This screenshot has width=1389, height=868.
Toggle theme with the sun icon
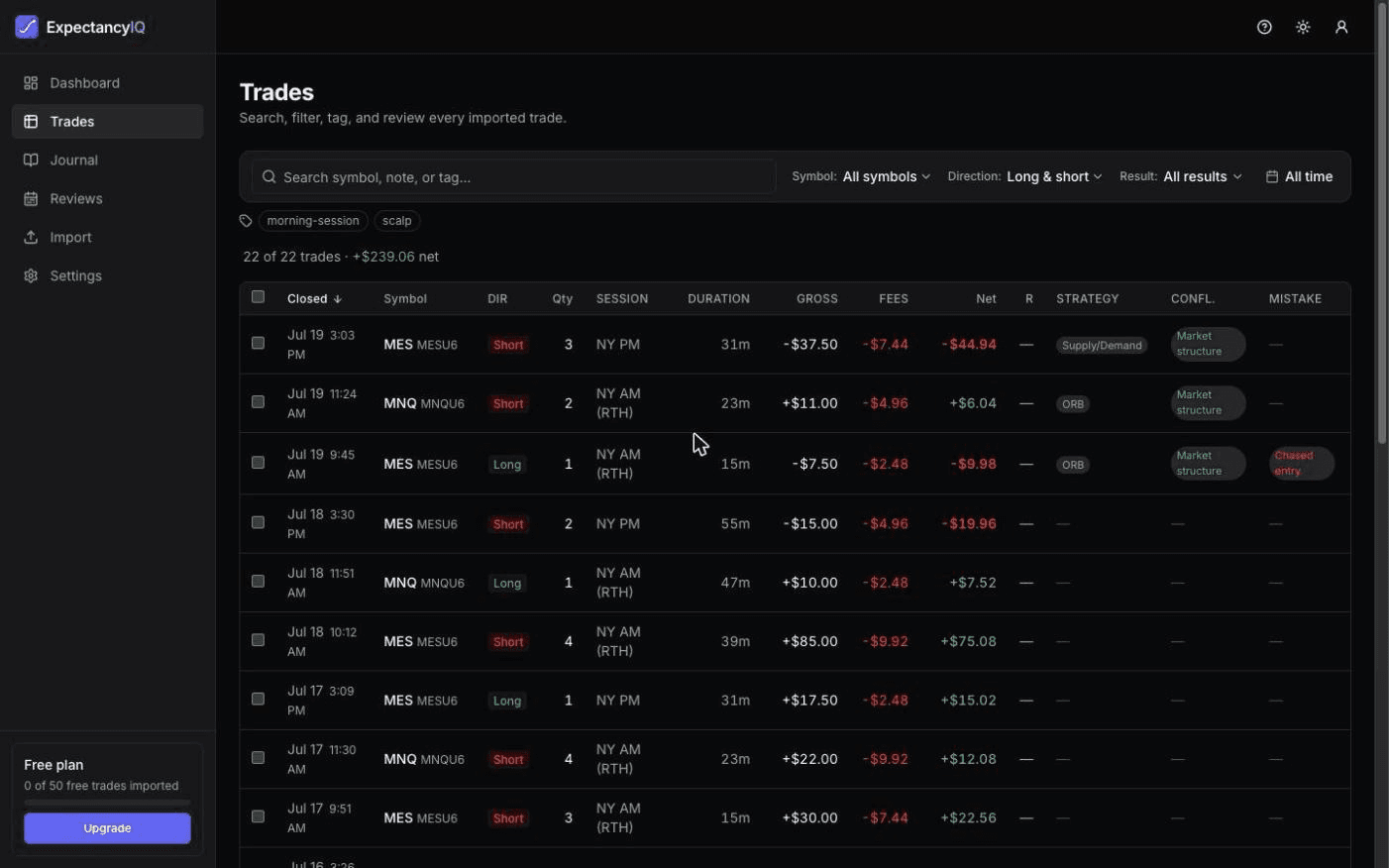tap(1303, 28)
